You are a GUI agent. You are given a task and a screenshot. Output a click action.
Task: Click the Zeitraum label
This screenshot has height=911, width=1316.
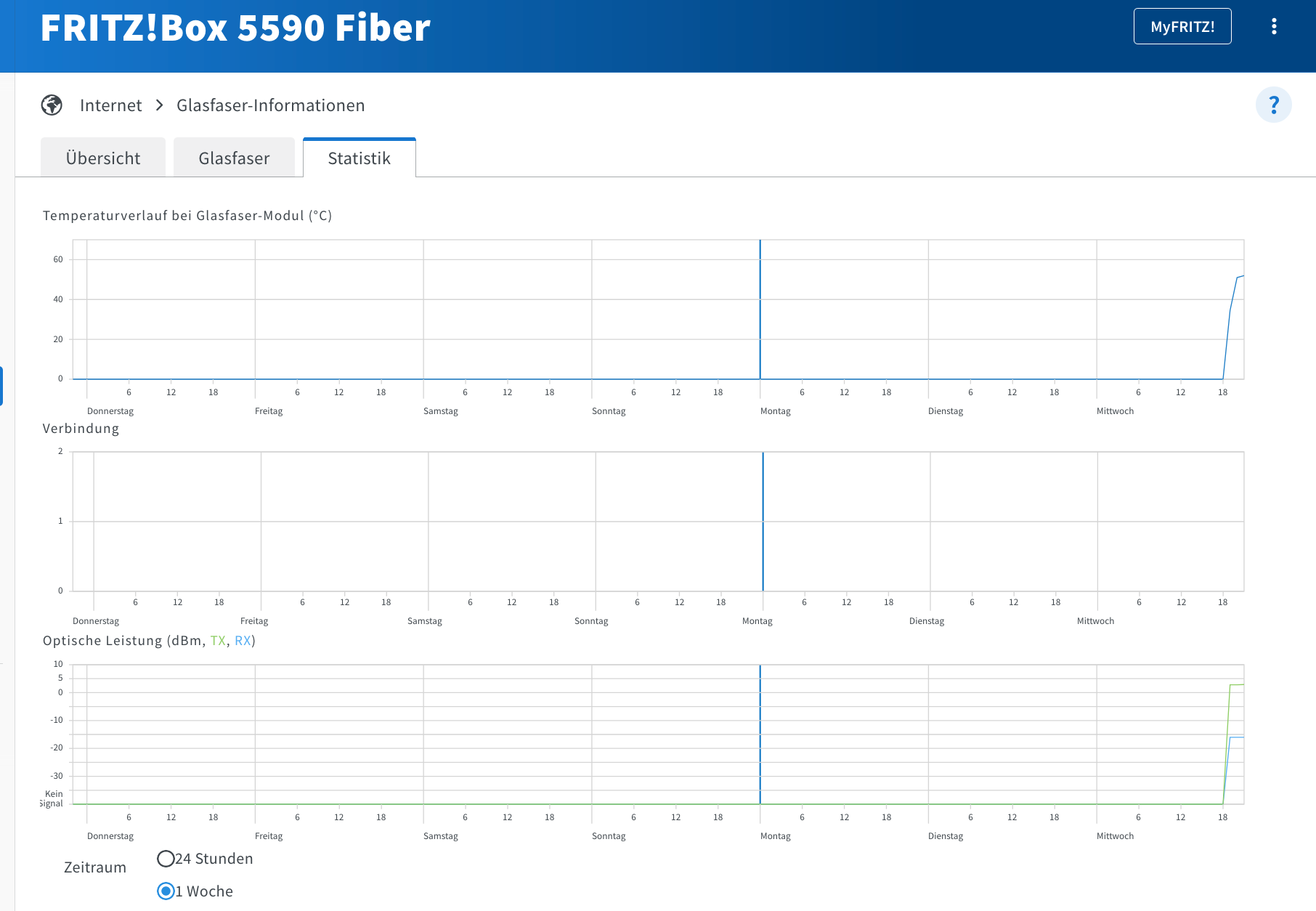95,867
